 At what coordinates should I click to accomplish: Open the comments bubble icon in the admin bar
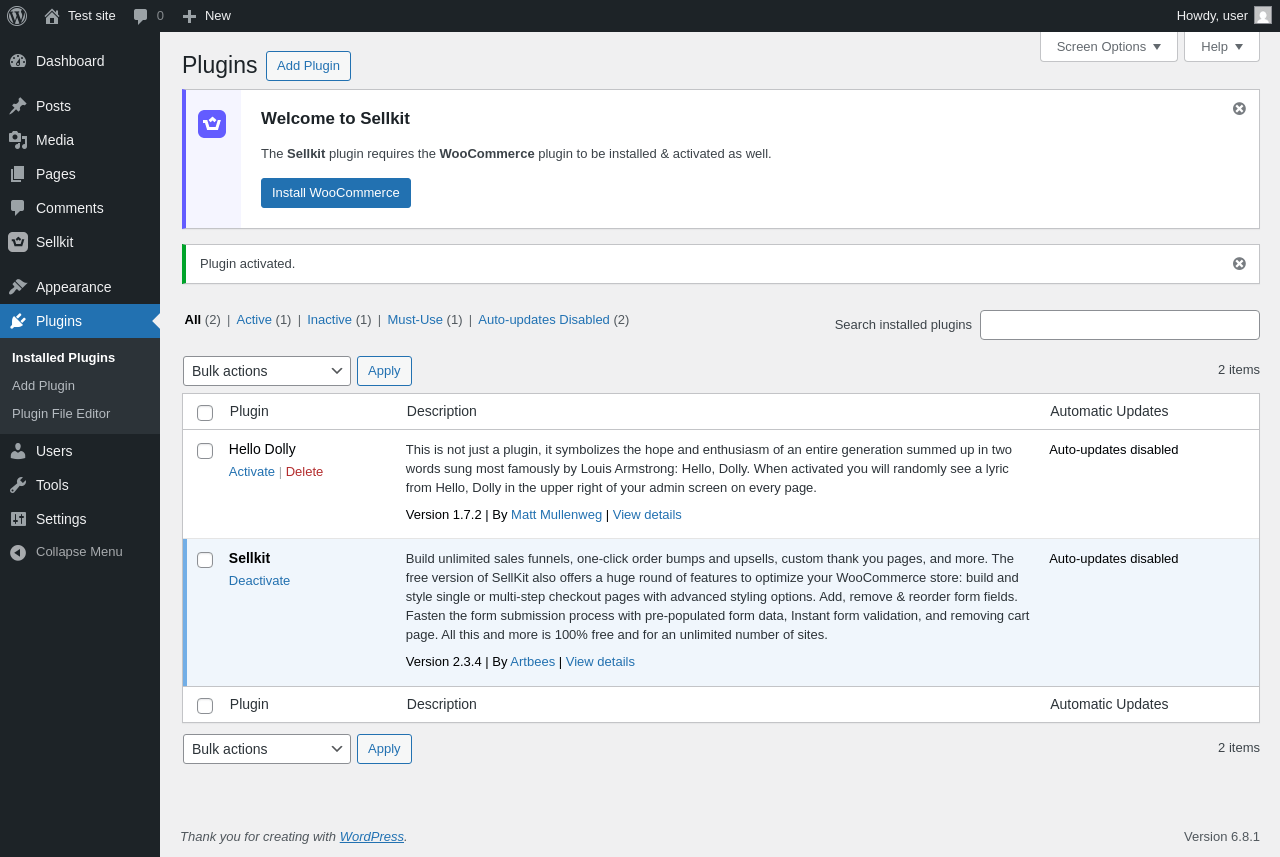pos(140,16)
